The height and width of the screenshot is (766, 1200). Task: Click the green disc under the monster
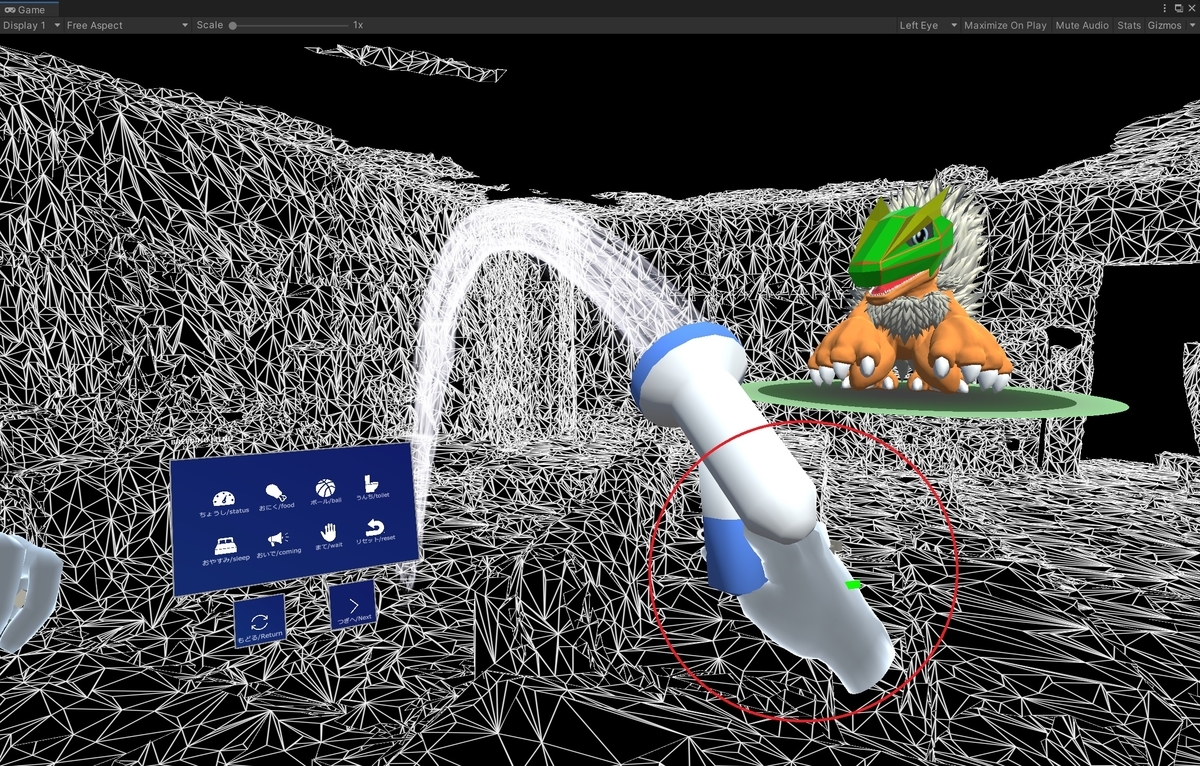pos(937,399)
